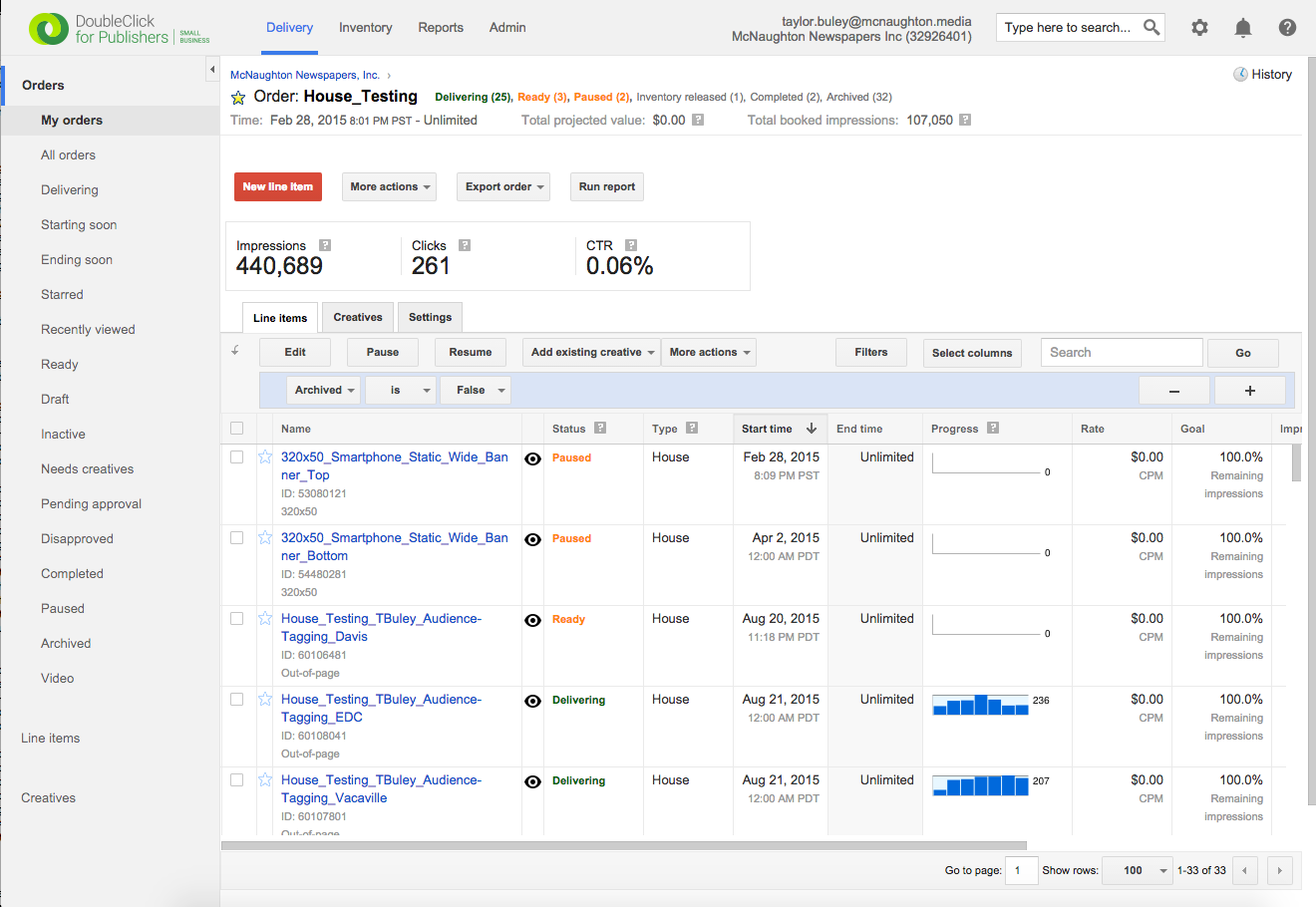
Task: Toggle eye icon for Audience-Tagging_EDC line item
Action: pos(533,701)
